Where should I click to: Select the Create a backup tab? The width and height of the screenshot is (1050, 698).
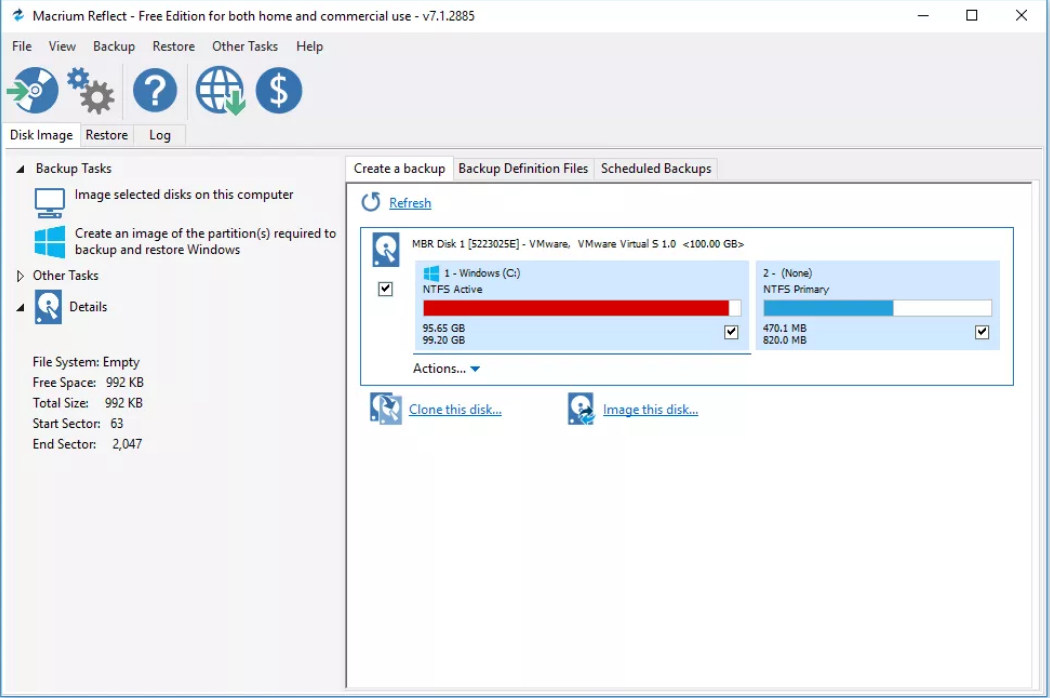coord(399,168)
